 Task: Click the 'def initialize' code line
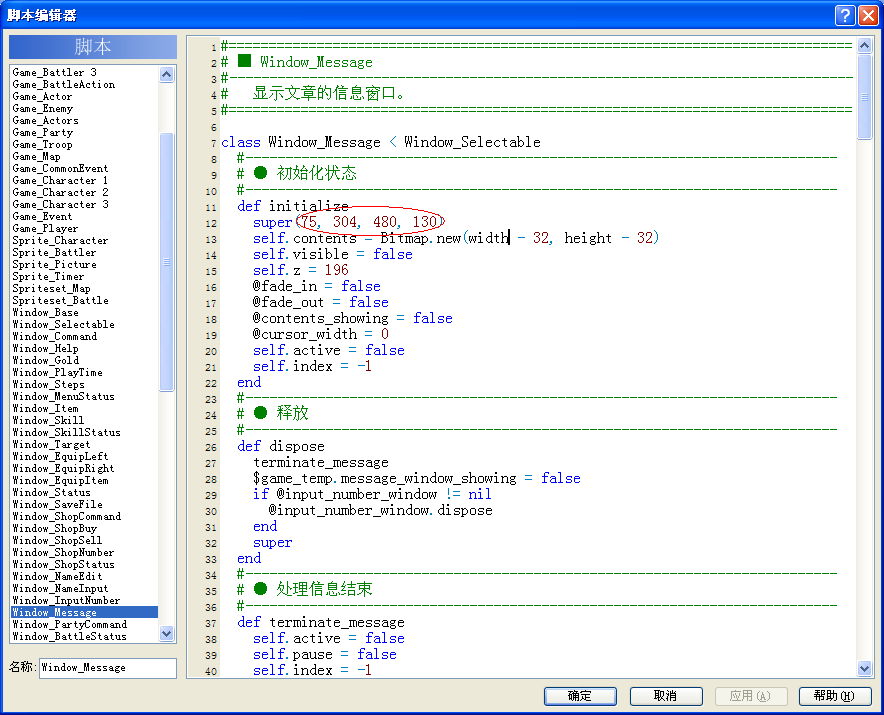[x=293, y=206]
